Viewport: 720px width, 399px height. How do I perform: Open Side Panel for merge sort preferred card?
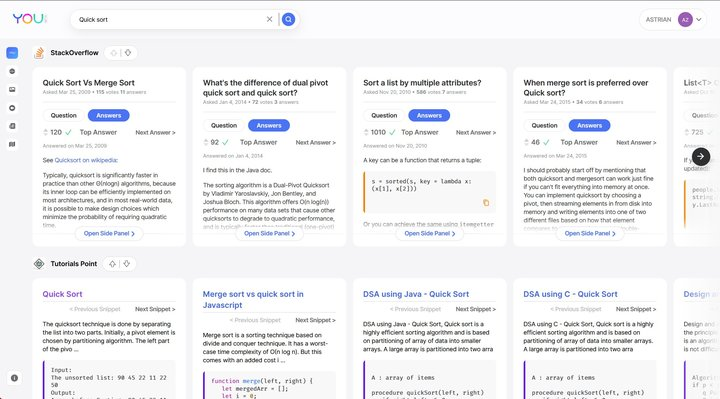(590, 233)
